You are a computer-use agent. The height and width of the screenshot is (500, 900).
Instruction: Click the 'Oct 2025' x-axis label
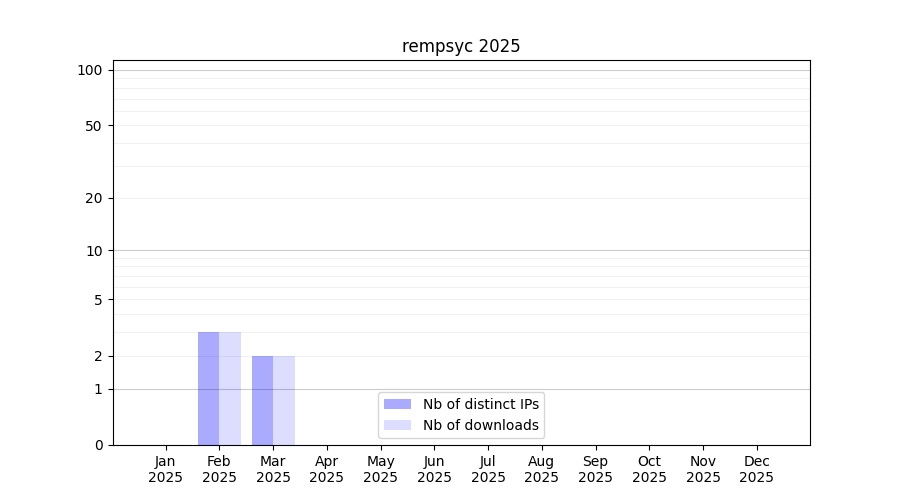(649, 469)
